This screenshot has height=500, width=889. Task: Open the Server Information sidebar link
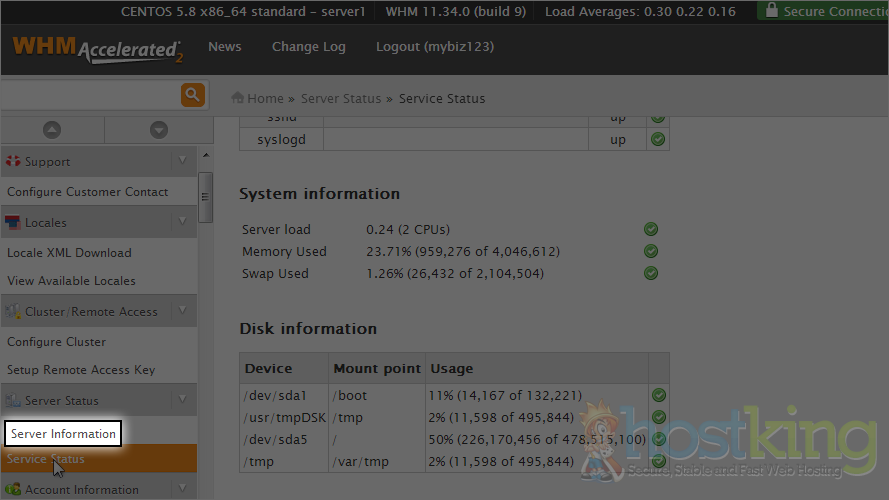[63, 433]
